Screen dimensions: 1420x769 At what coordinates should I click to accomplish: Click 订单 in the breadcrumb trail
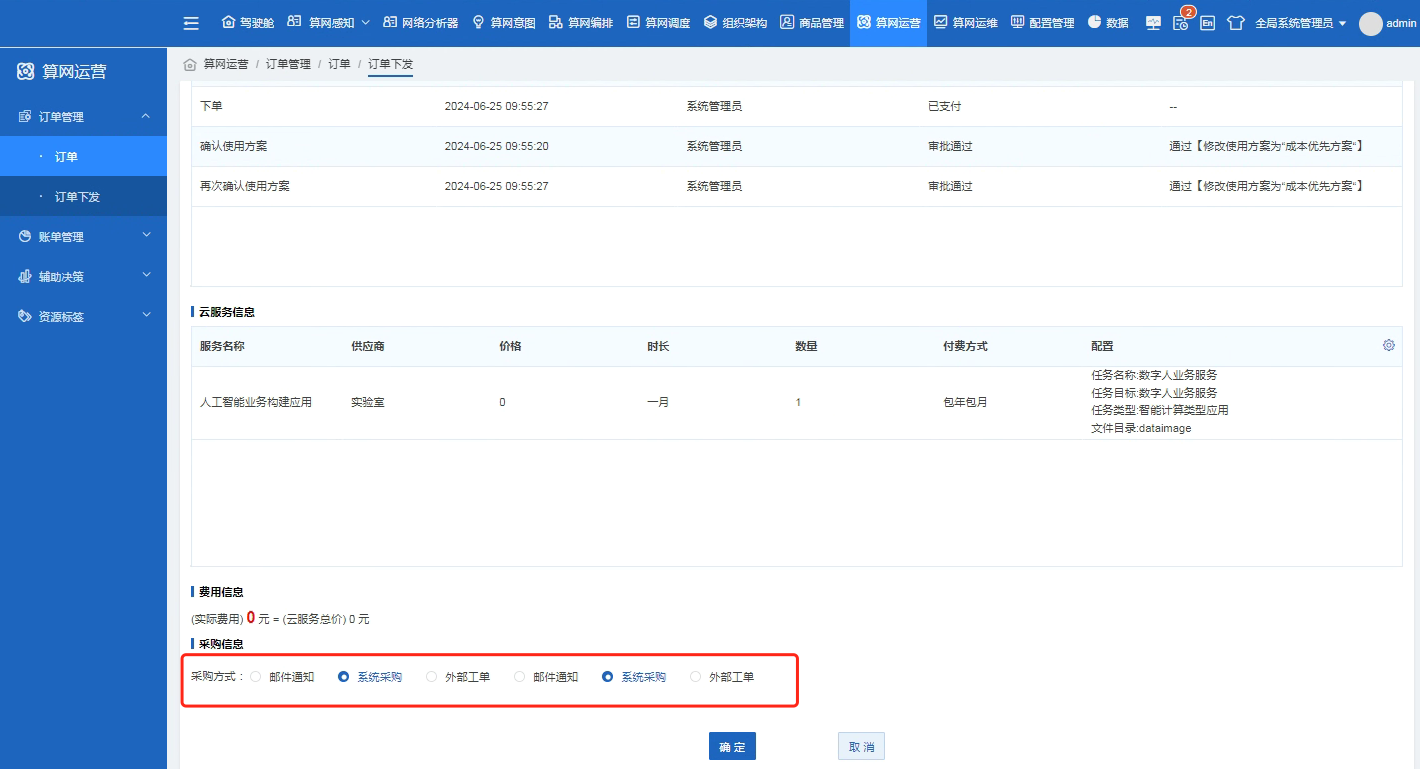pyautogui.click(x=339, y=64)
